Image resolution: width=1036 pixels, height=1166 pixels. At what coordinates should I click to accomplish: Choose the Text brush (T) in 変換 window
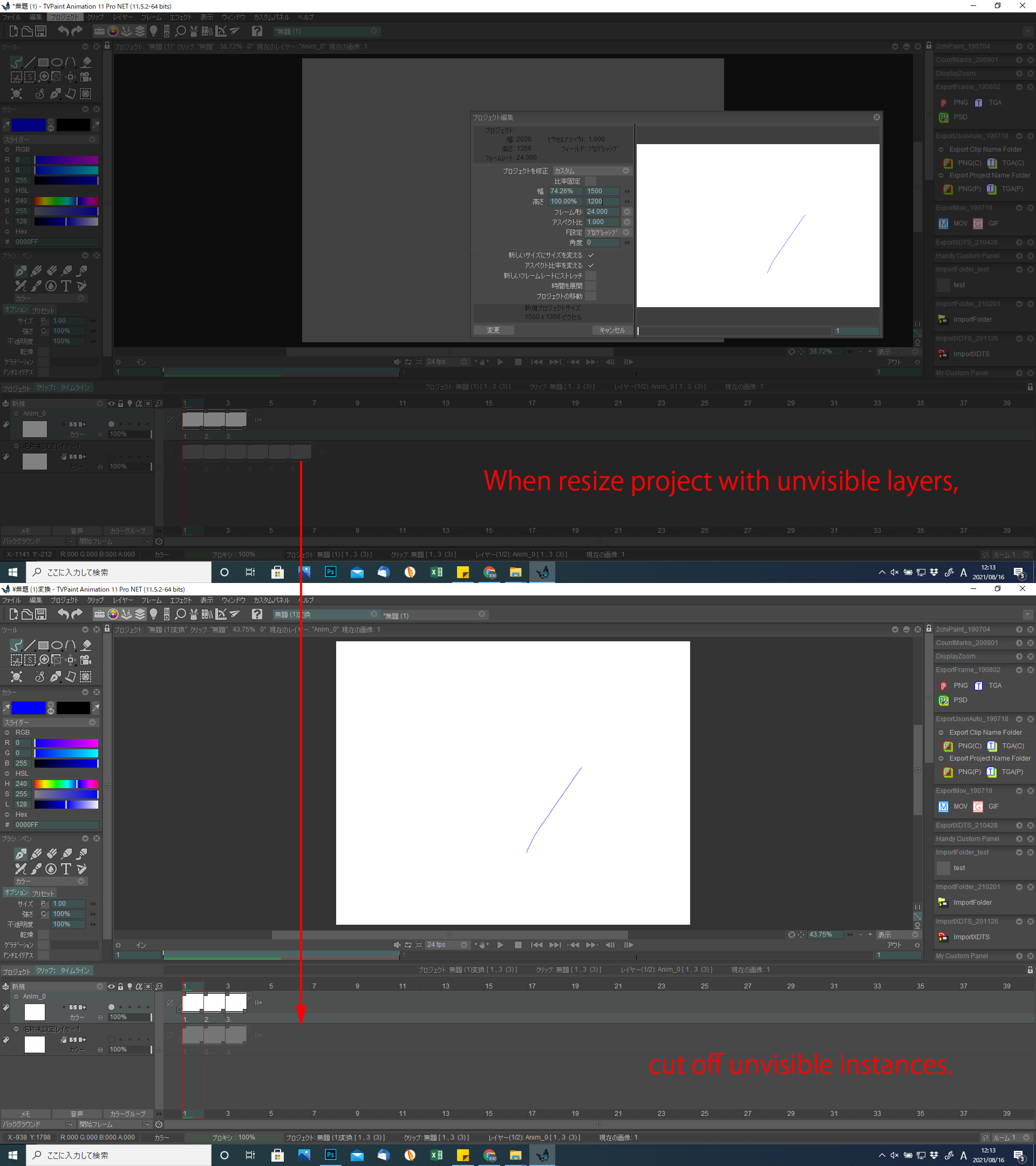tap(66, 869)
